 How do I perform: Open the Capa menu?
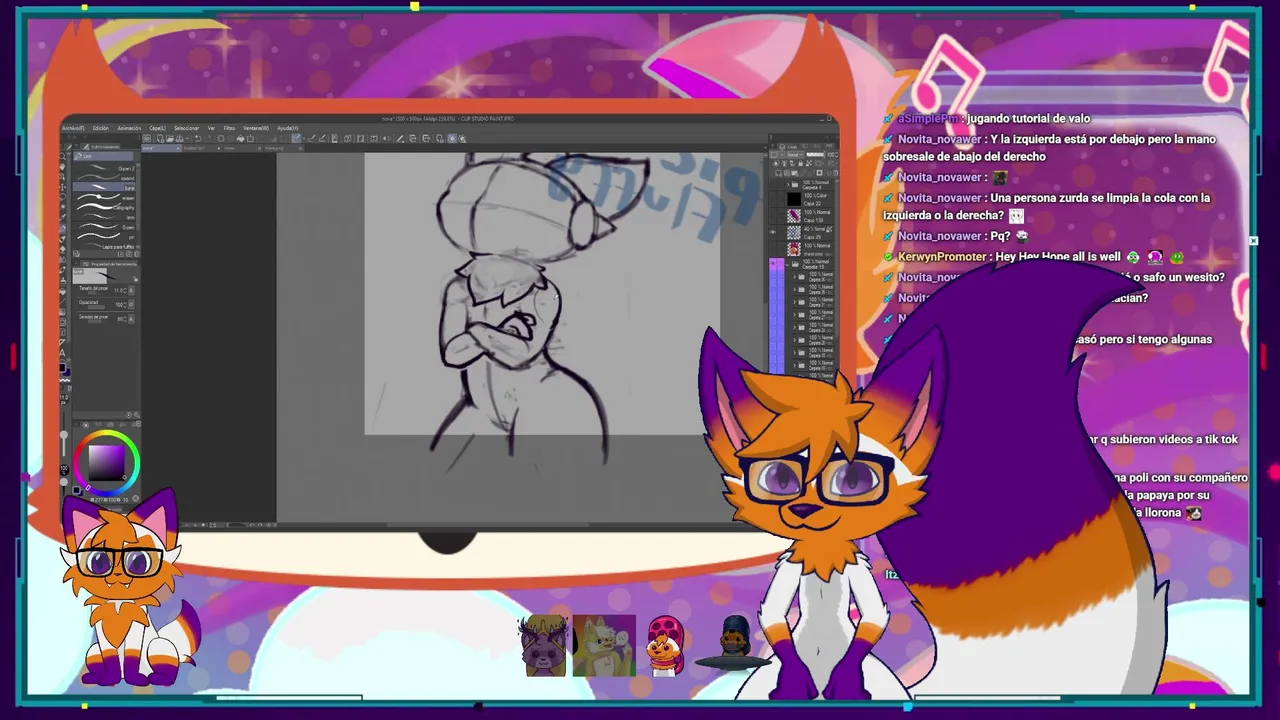(158, 128)
